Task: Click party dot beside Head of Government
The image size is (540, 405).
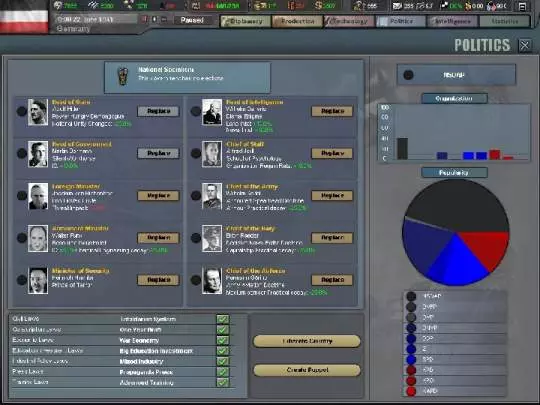Action: coord(22,153)
